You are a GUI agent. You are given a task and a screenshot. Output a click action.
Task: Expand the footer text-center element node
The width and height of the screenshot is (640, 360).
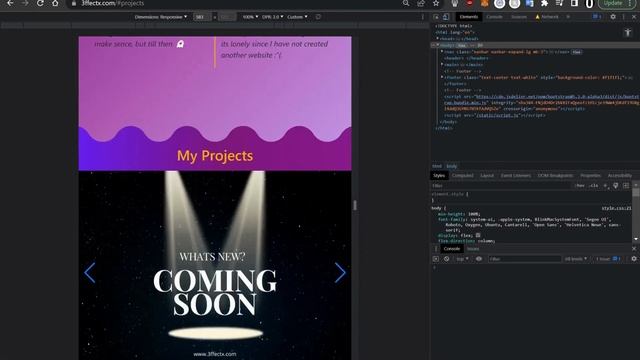point(442,77)
